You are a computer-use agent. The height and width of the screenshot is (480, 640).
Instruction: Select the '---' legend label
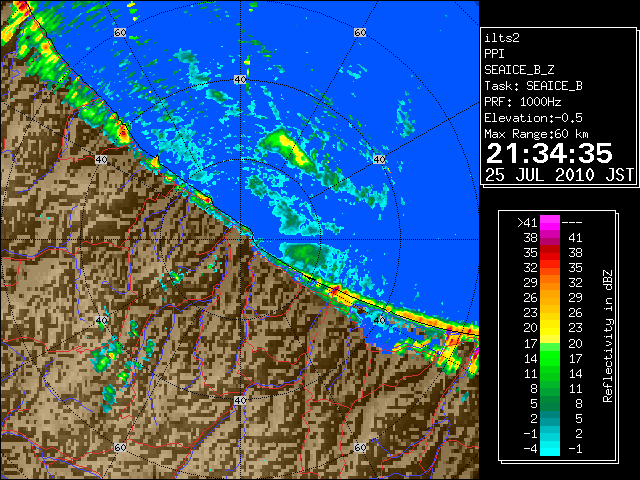pyautogui.click(x=572, y=223)
